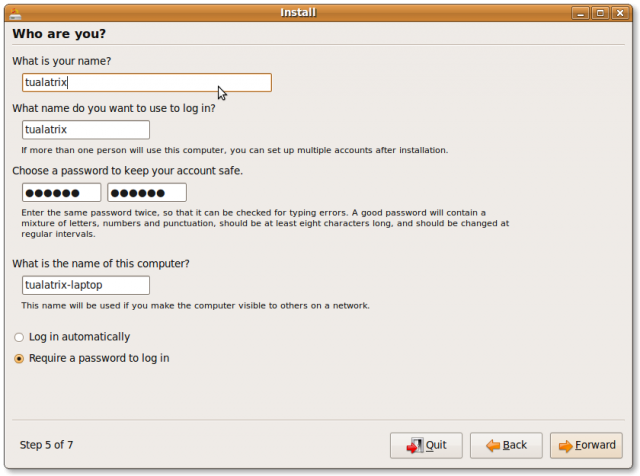Click the door icon on the Quit button
This screenshot has width=640, height=476.
[x=413, y=445]
